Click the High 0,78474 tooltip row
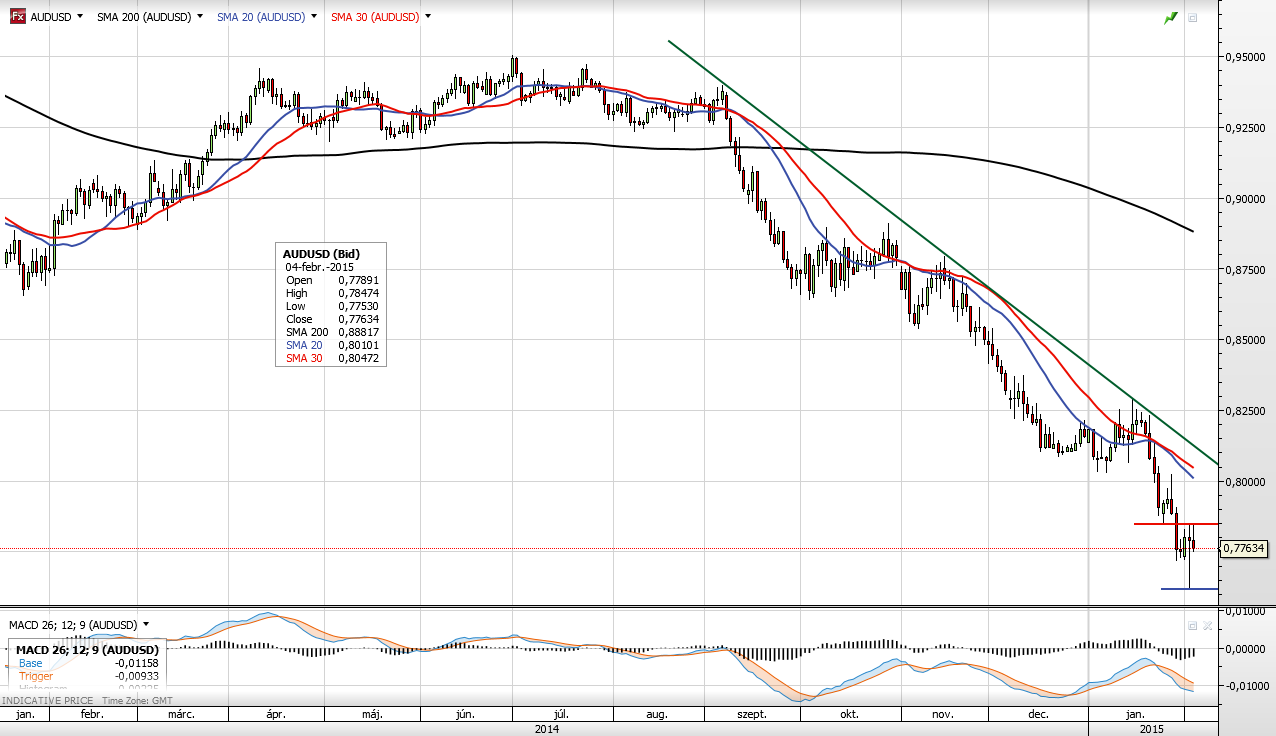 tap(331, 293)
